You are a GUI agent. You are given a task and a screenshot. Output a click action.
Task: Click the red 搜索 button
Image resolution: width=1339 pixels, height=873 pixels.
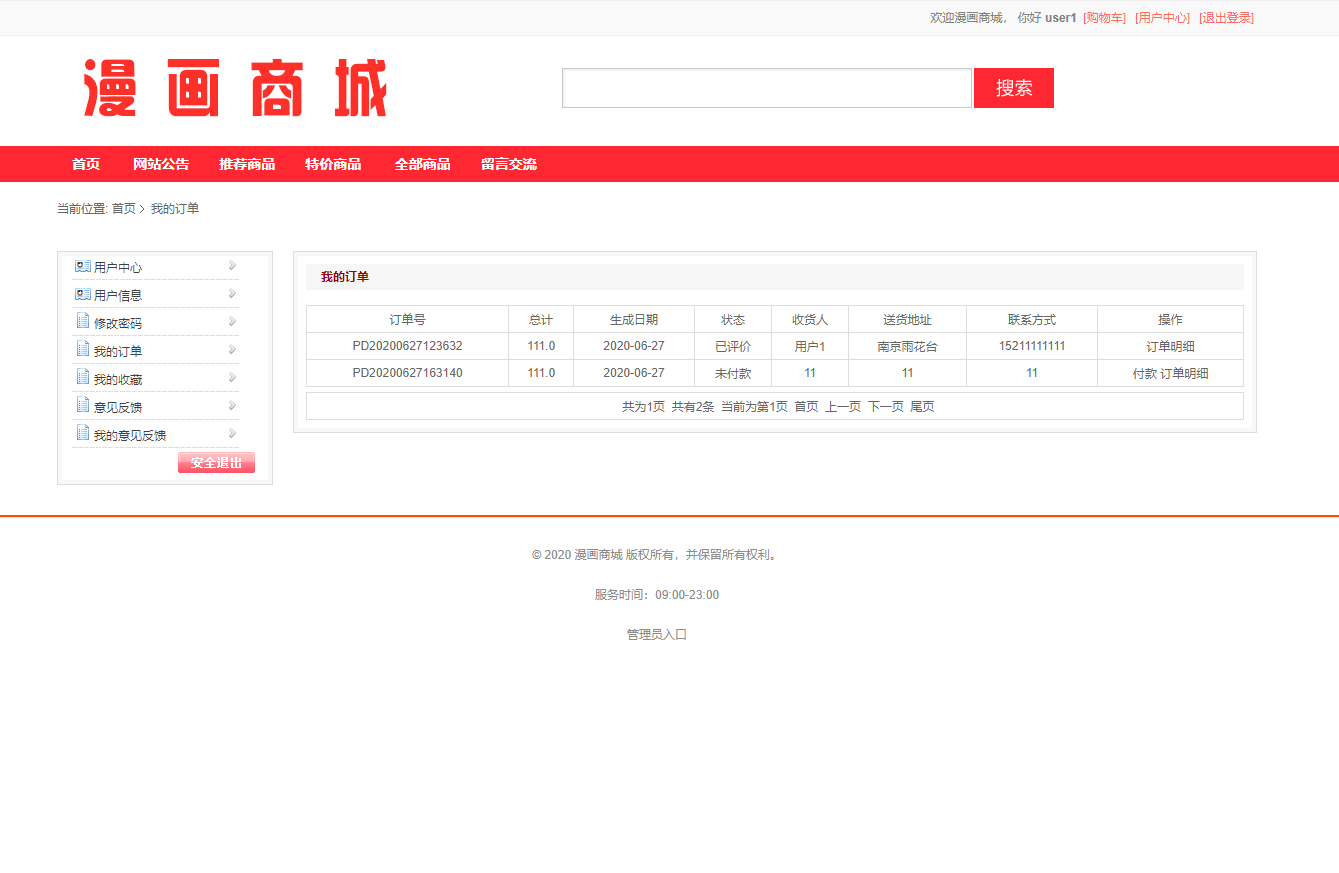coord(1014,88)
